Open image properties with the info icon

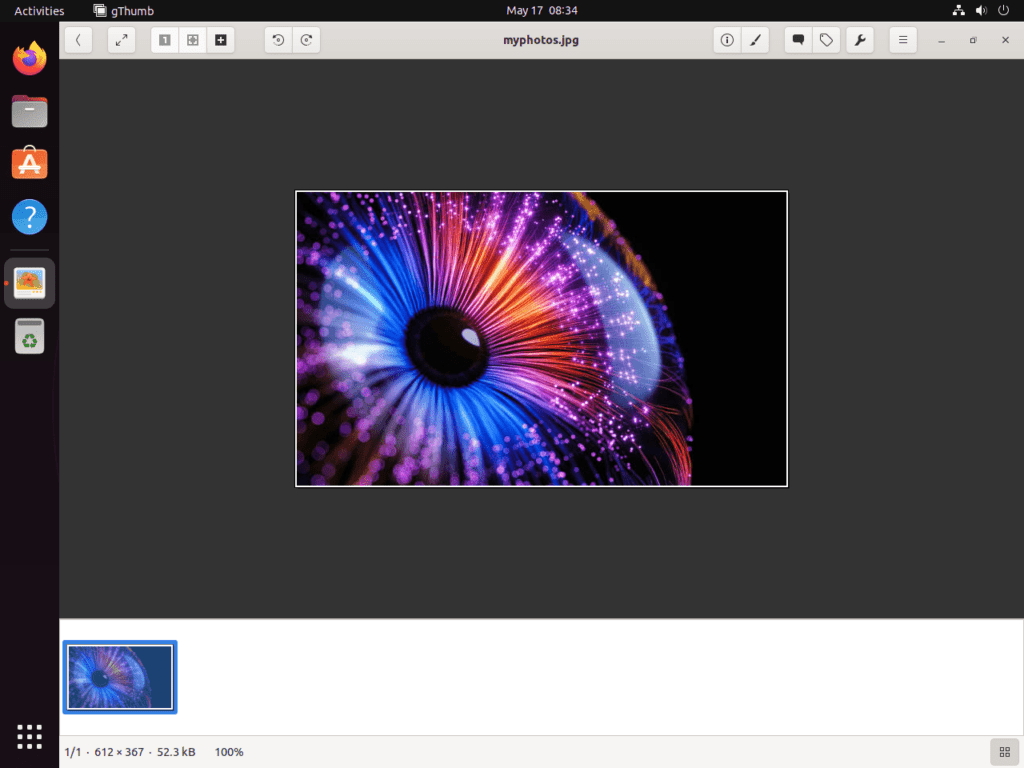pyautogui.click(x=727, y=40)
